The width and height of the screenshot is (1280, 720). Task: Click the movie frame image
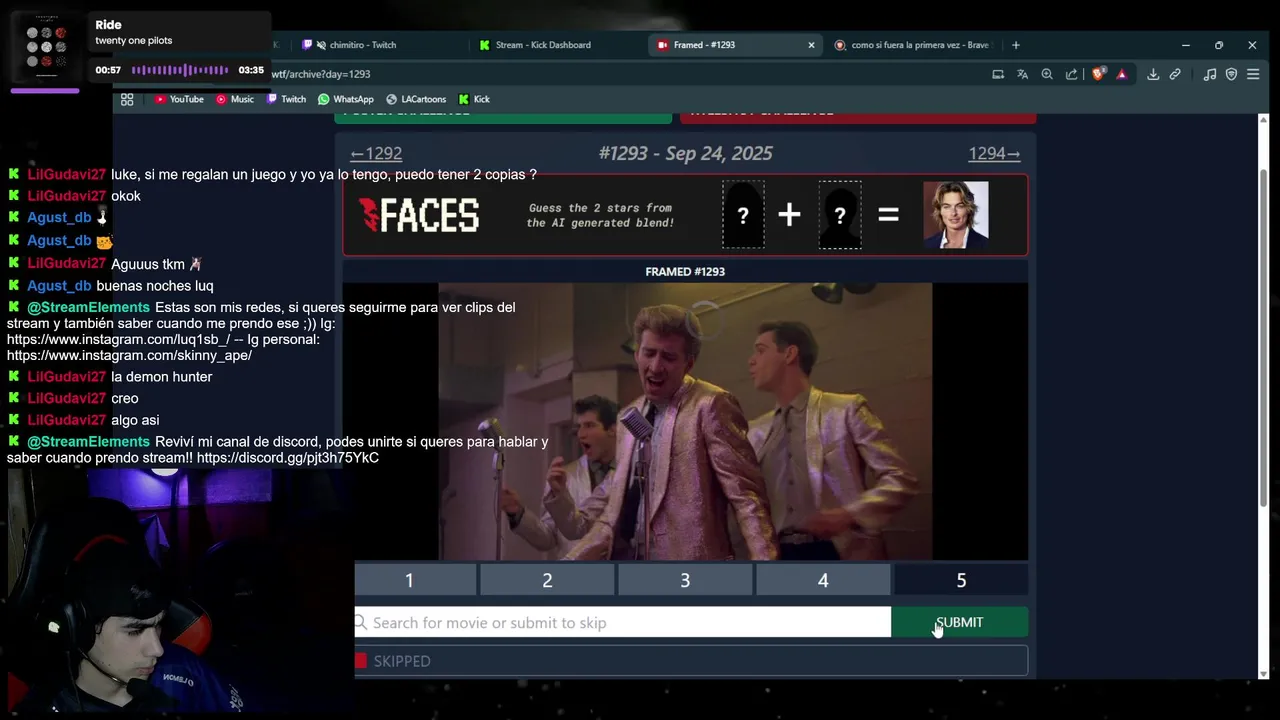[685, 421]
